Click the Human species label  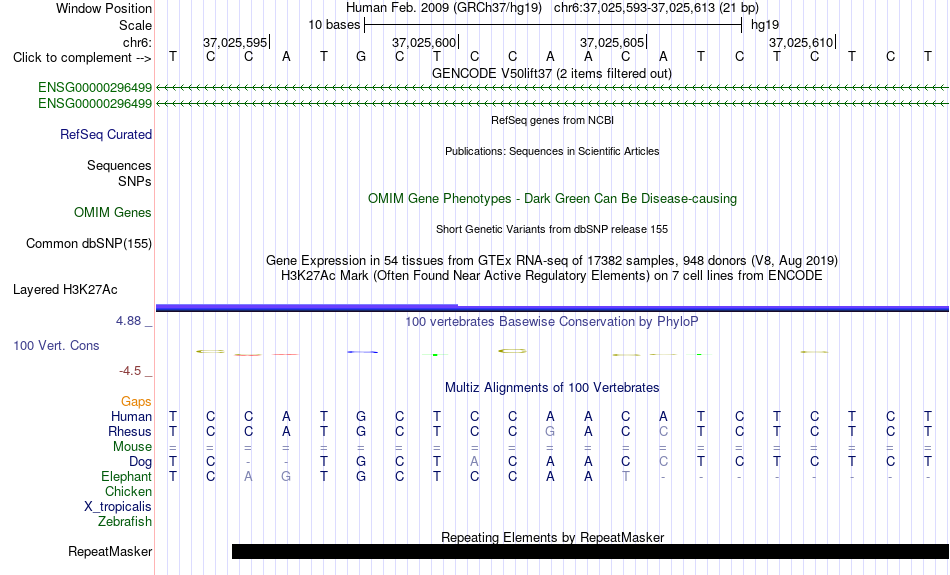131,417
